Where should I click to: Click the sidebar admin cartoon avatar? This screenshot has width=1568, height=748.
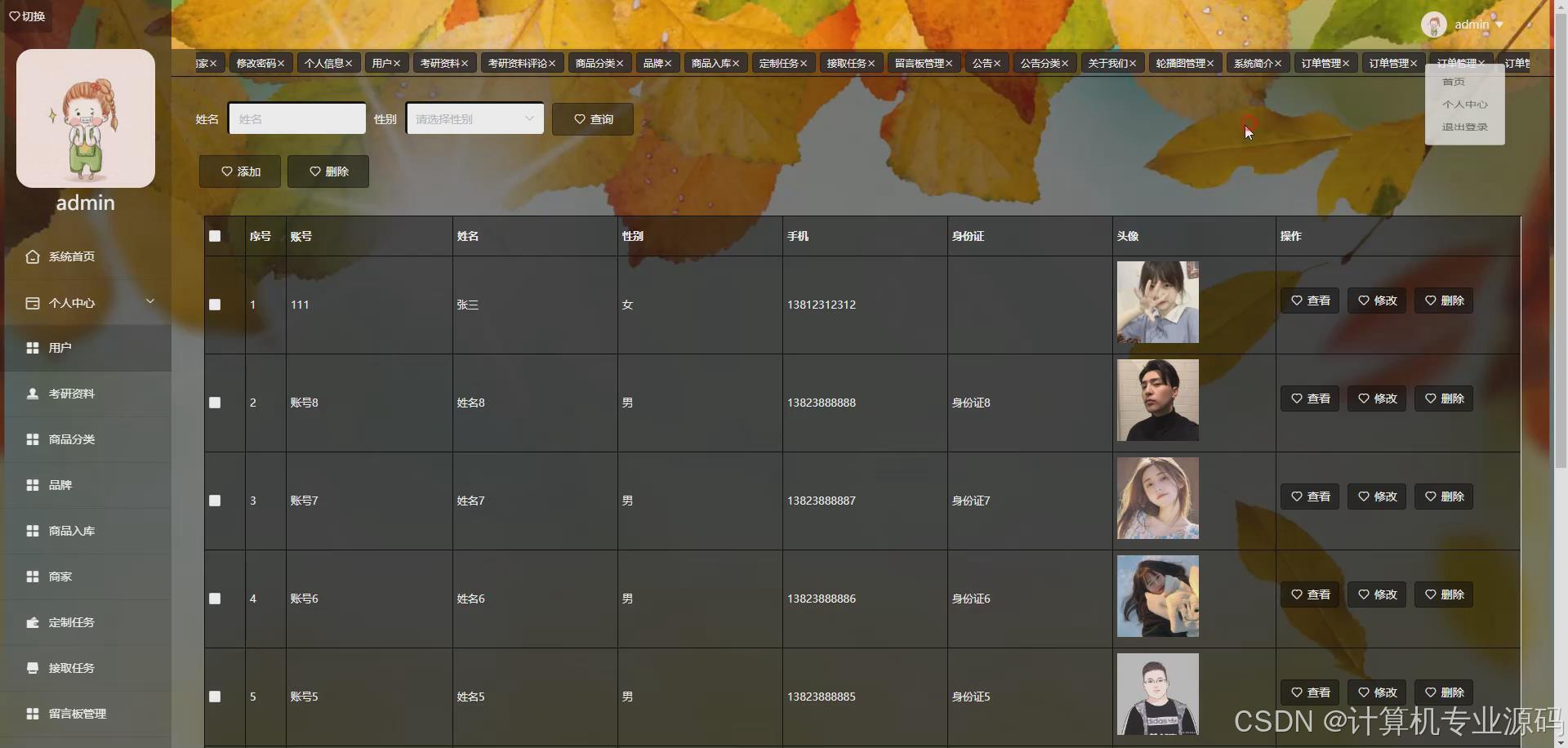click(86, 118)
